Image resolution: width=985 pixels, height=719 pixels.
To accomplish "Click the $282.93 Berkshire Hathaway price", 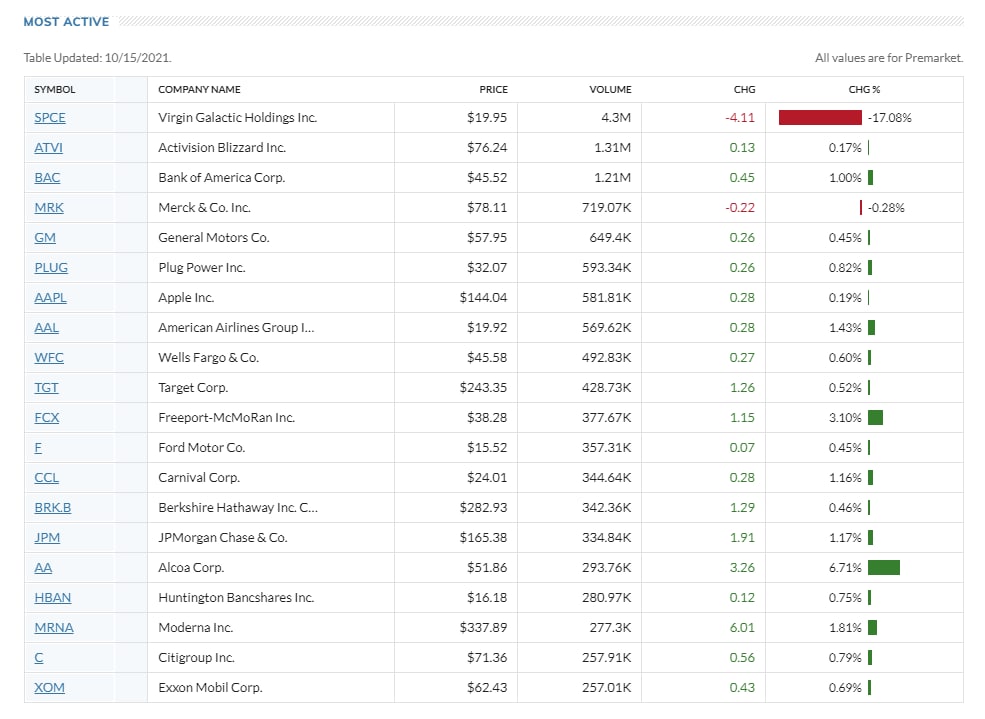I will tap(483, 507).
